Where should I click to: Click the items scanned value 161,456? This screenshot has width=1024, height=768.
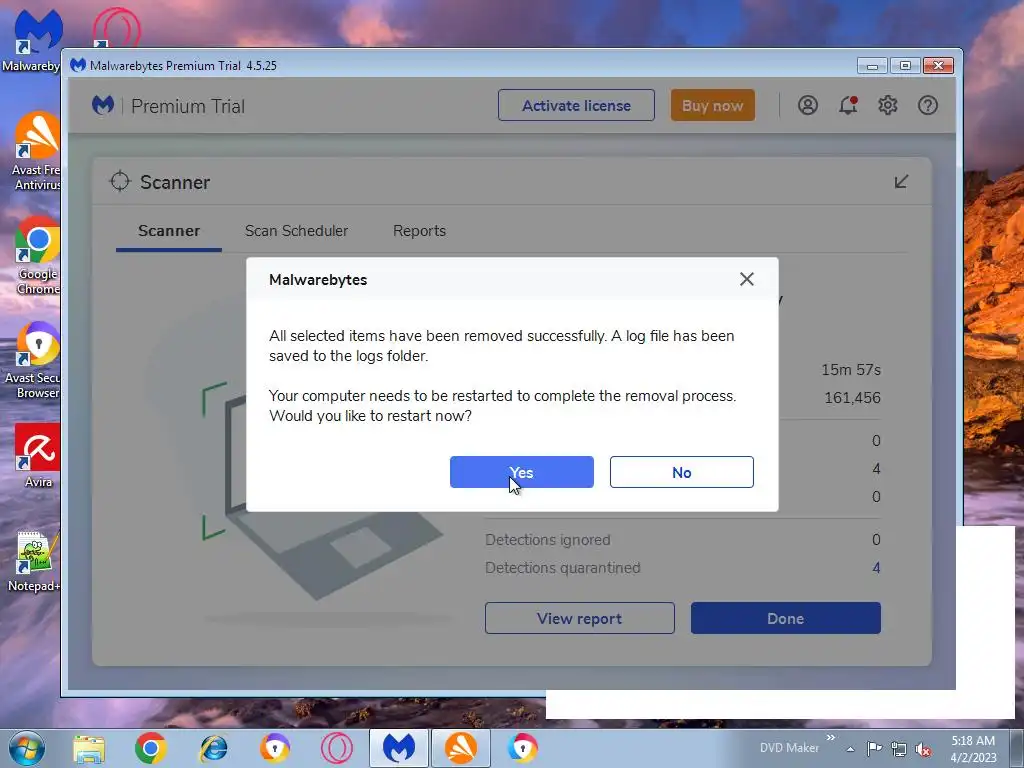tap(852, 398)
